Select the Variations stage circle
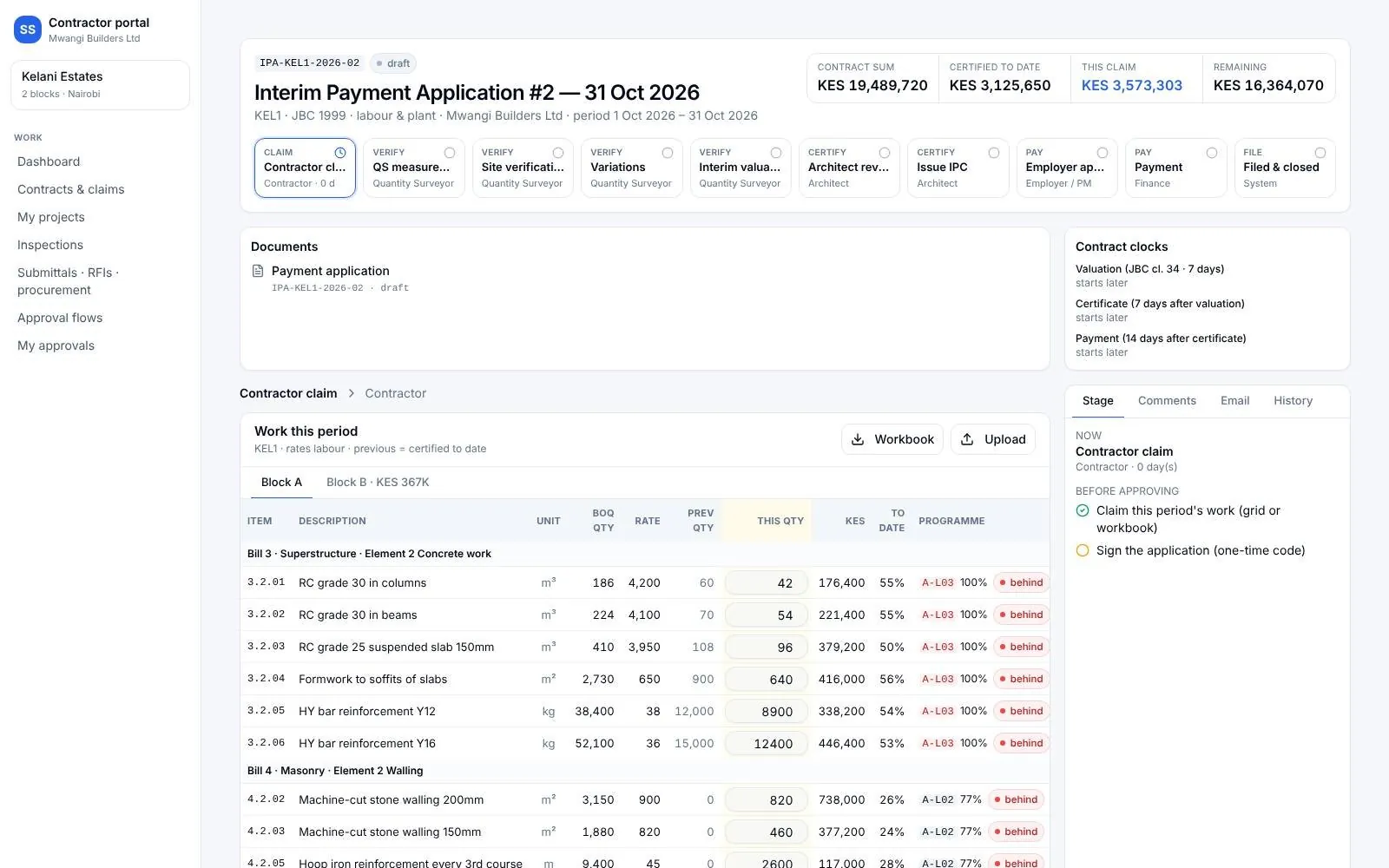 668,153
